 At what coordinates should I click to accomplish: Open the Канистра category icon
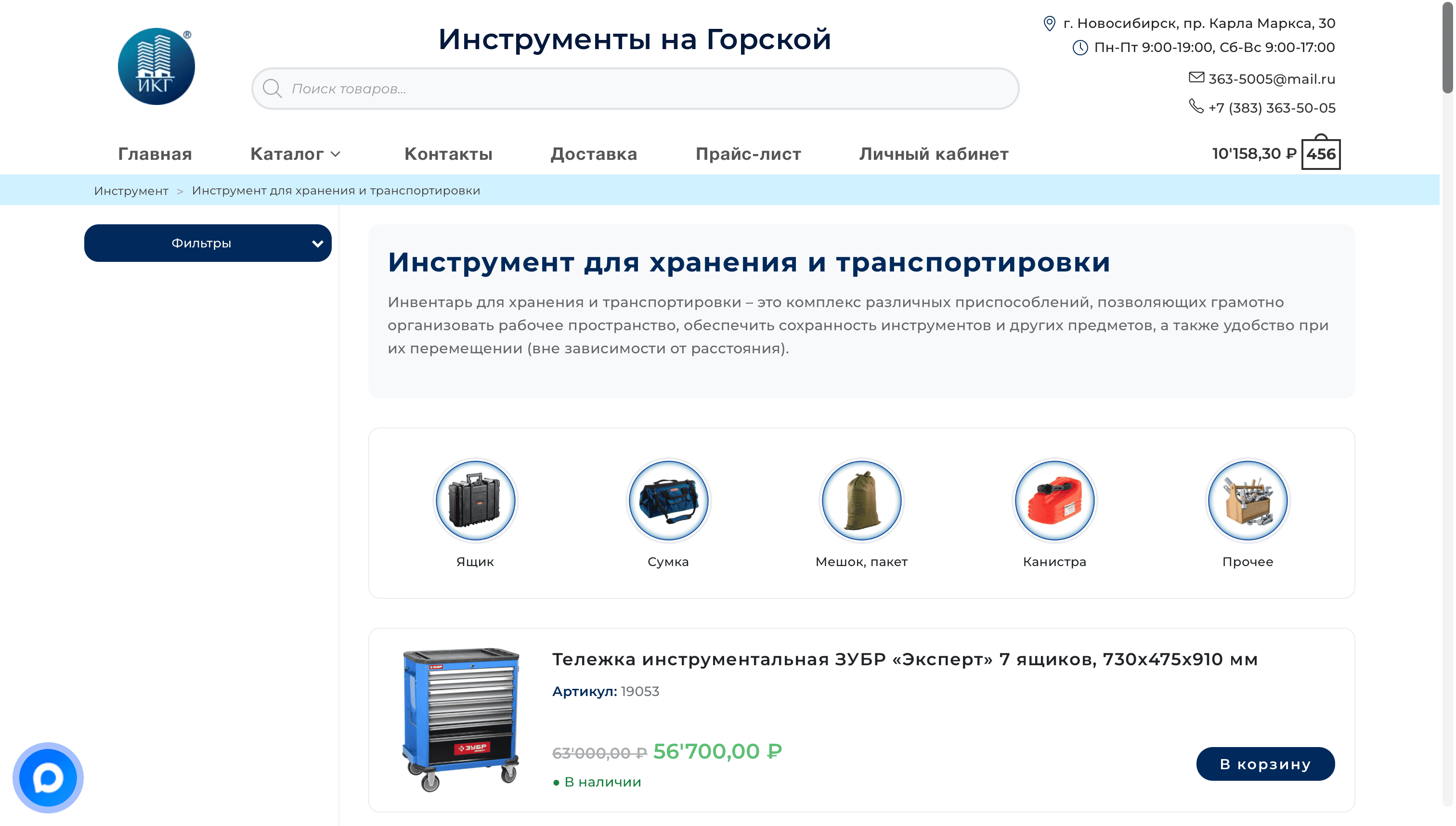click(1054, 501)
